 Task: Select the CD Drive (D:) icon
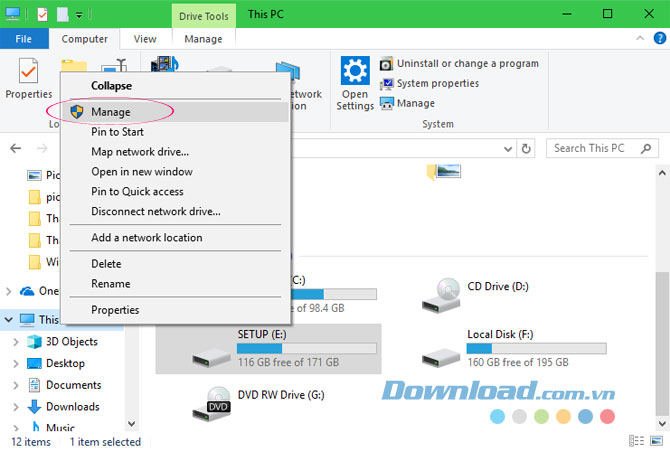coord(441,295)
